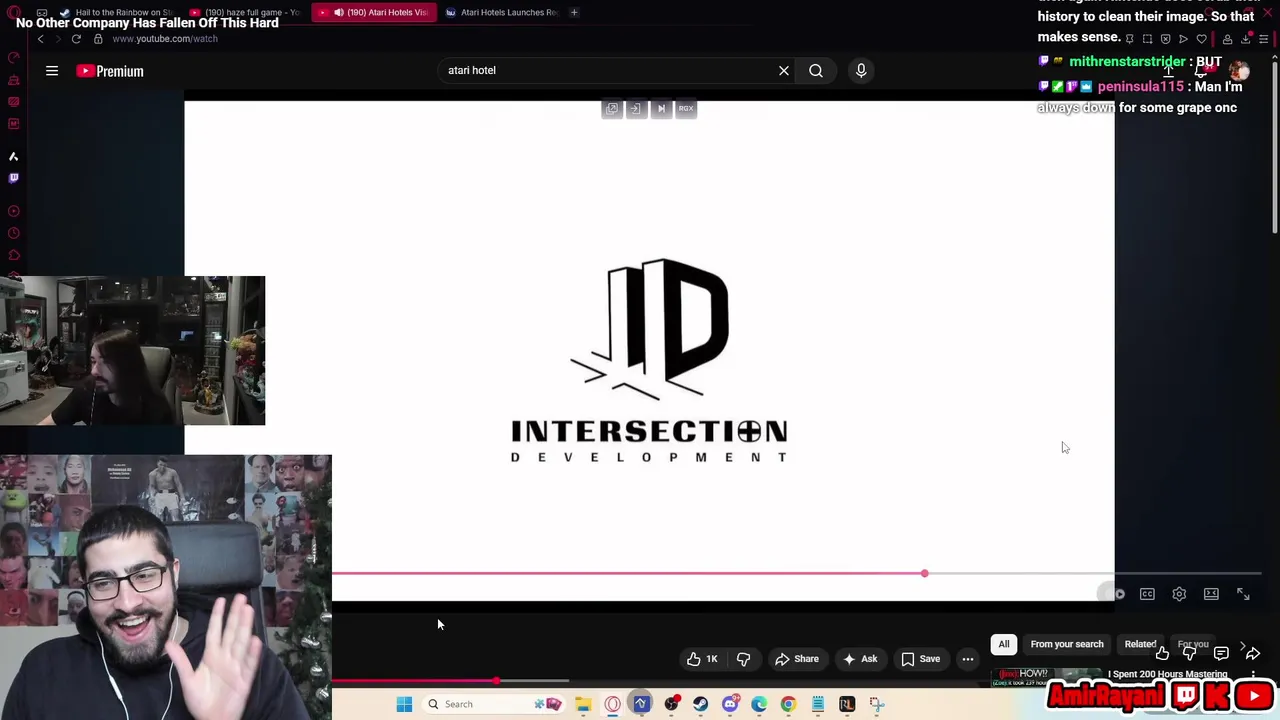Open Aria AI in Opera sidebar
This screenshot has height=720, width=1280.
pyautogui.click(x=13, y=156)
